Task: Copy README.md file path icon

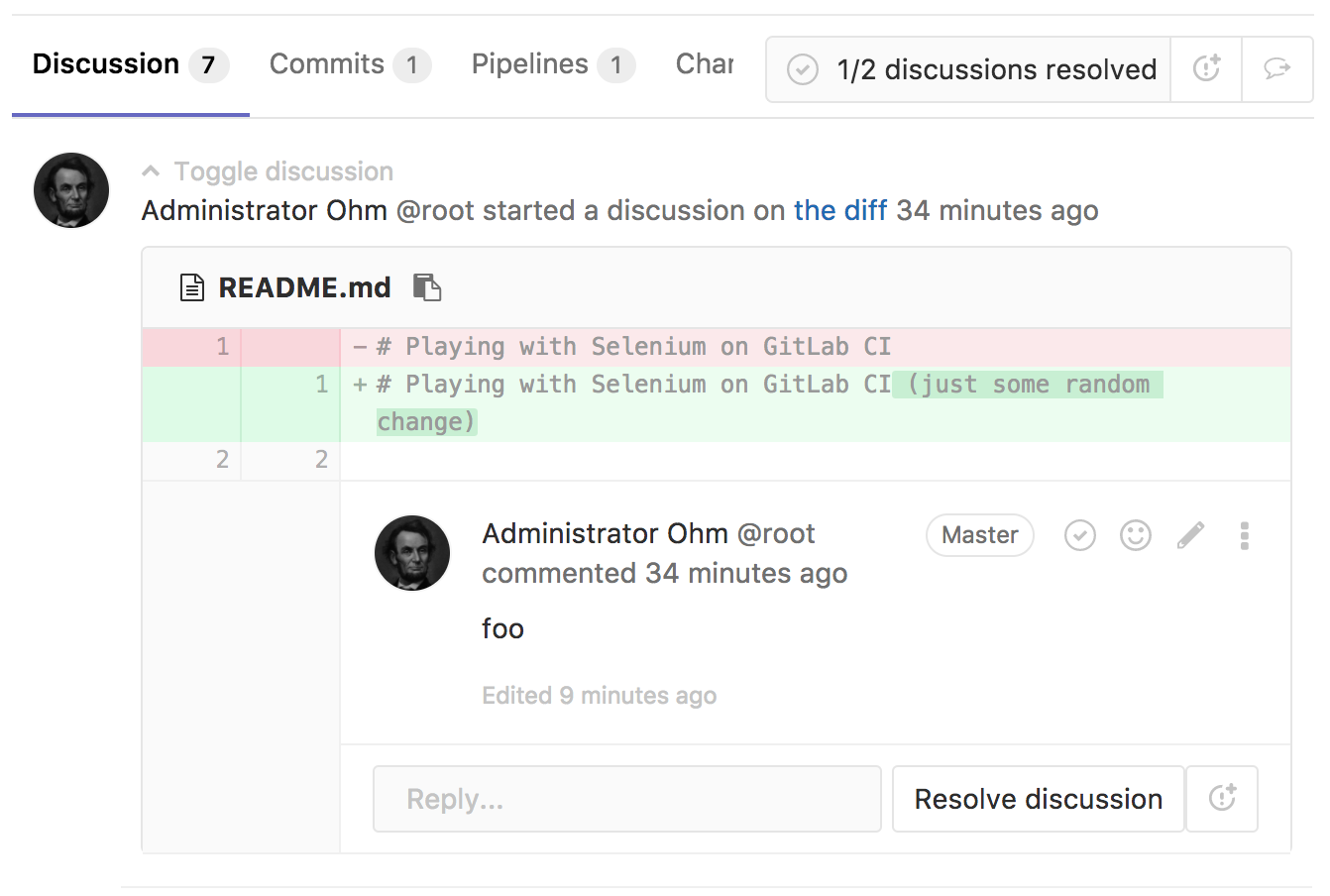Action: pos(427,287)
